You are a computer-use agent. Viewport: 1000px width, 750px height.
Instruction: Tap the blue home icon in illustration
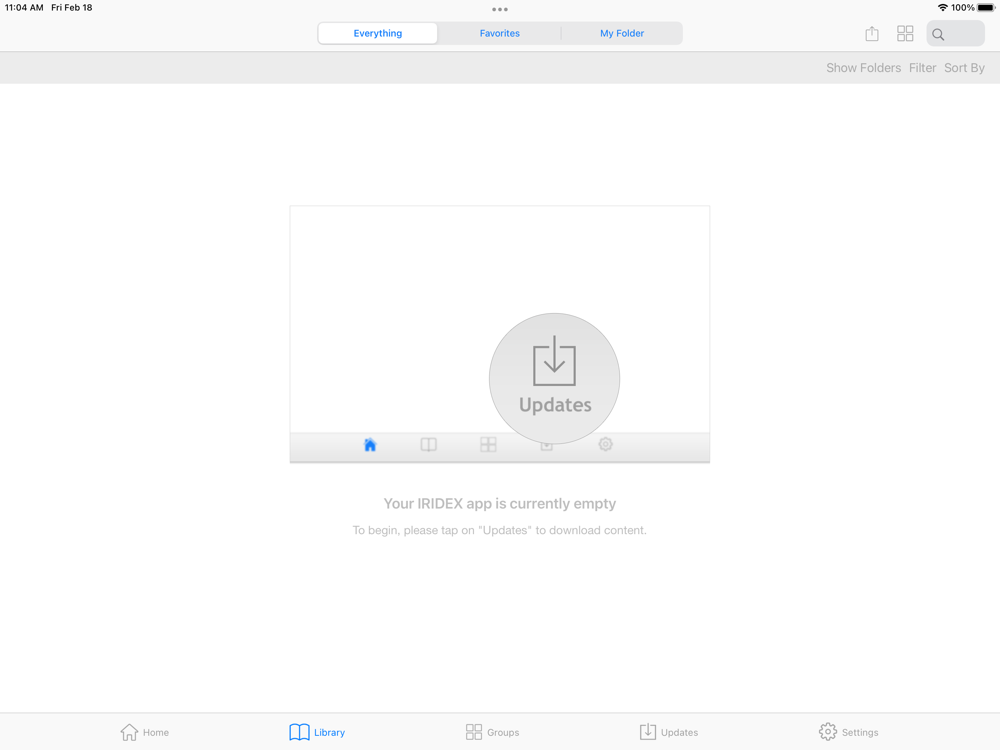(x=370, y=445)
